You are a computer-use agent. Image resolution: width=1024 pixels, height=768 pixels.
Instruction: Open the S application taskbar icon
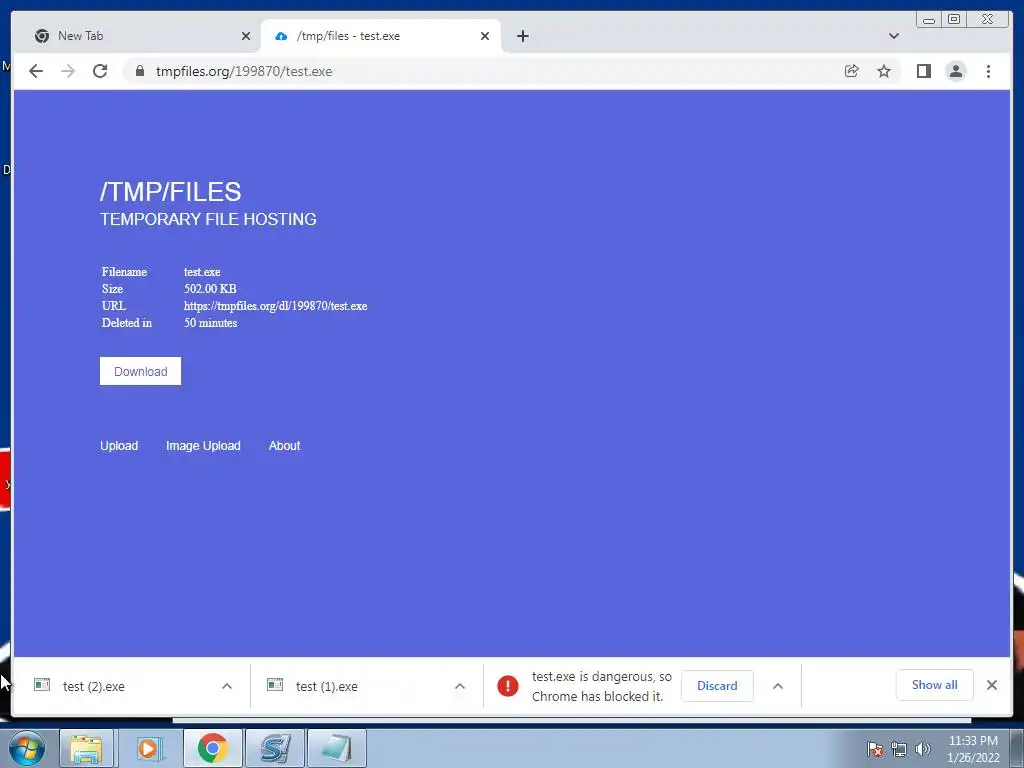(x=275, y=748)
